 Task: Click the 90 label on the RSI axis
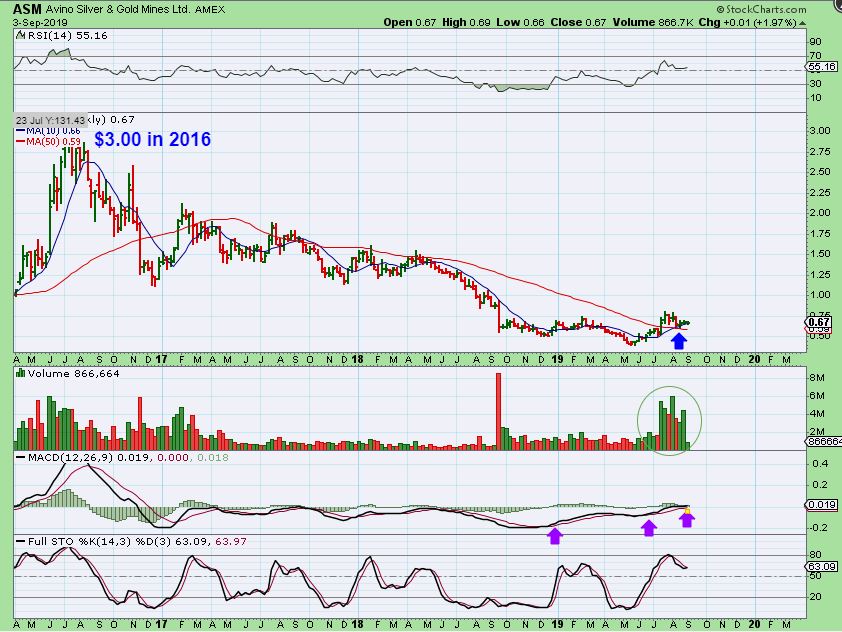point(815,41)
